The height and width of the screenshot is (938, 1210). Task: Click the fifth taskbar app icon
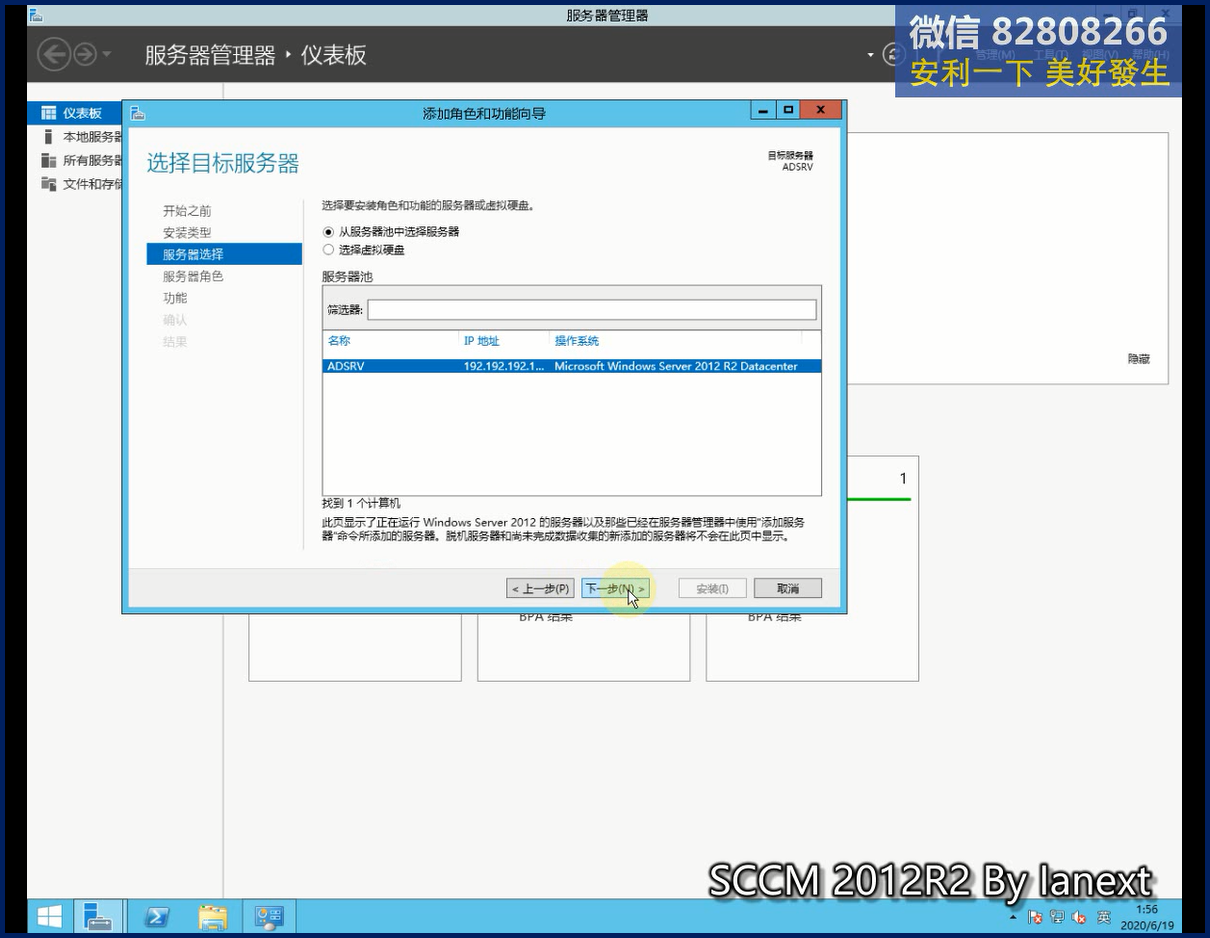[269, 916]
